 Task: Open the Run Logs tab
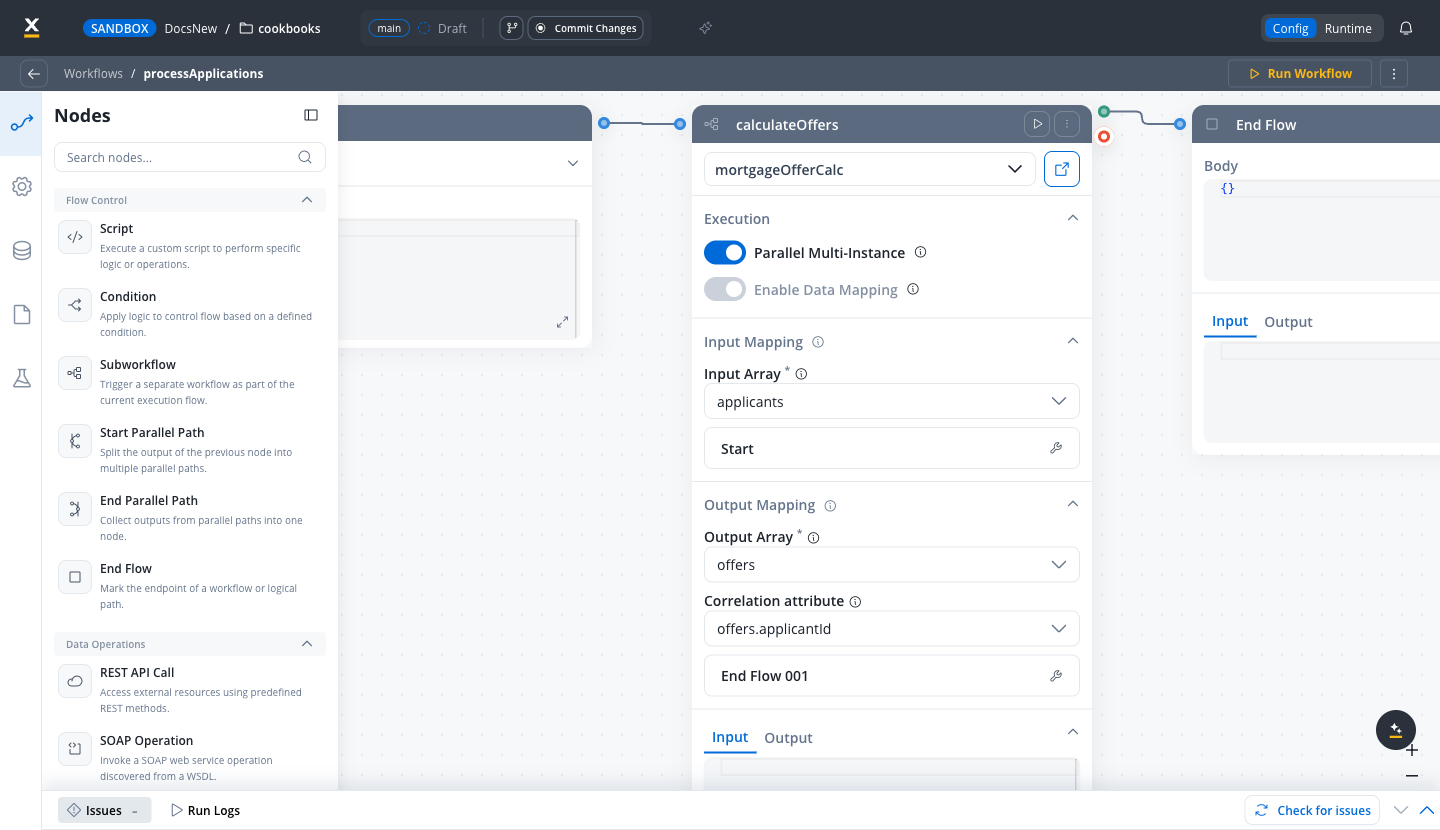pos(205,810)
